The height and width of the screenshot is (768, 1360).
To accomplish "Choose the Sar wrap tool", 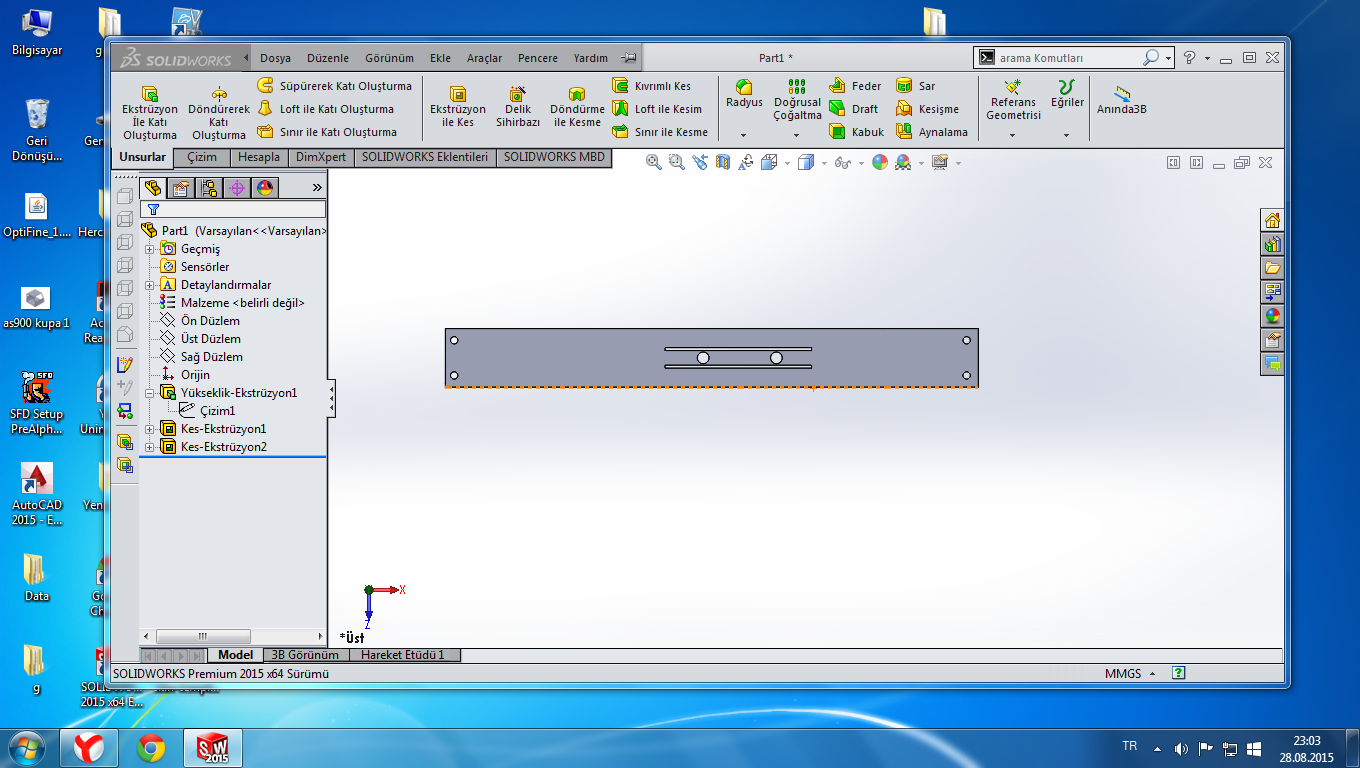I will [x=916, y=86].
